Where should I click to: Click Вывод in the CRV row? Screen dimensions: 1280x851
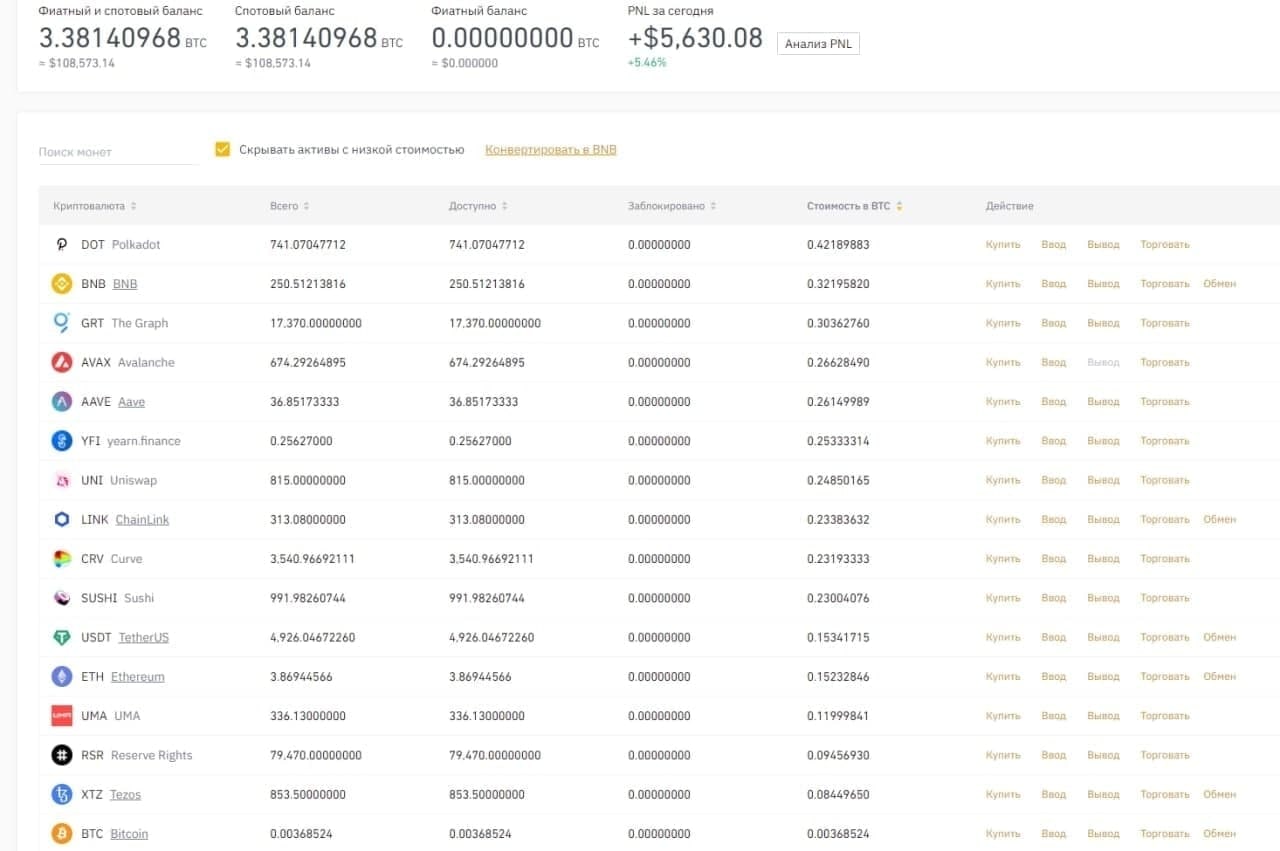coord(1103,558)
